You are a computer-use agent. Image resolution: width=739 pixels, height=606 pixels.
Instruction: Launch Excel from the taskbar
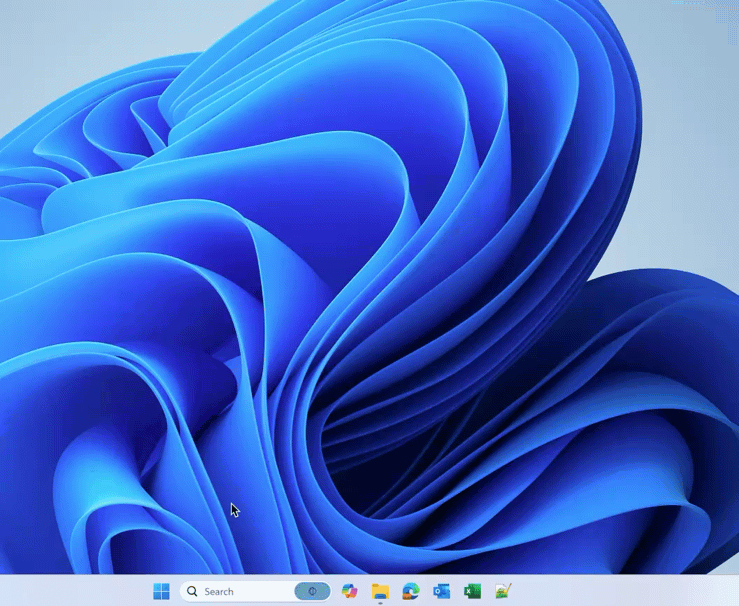(472, 591)
